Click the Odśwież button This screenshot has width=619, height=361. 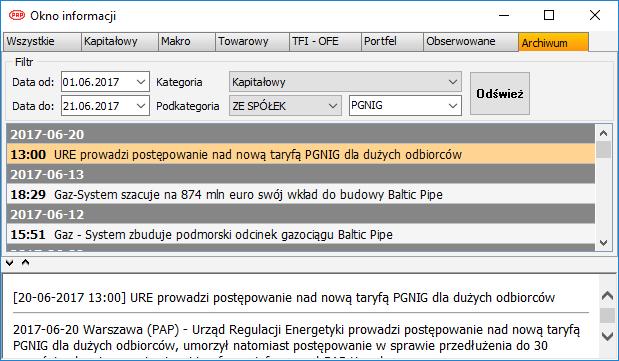(500, 94)
